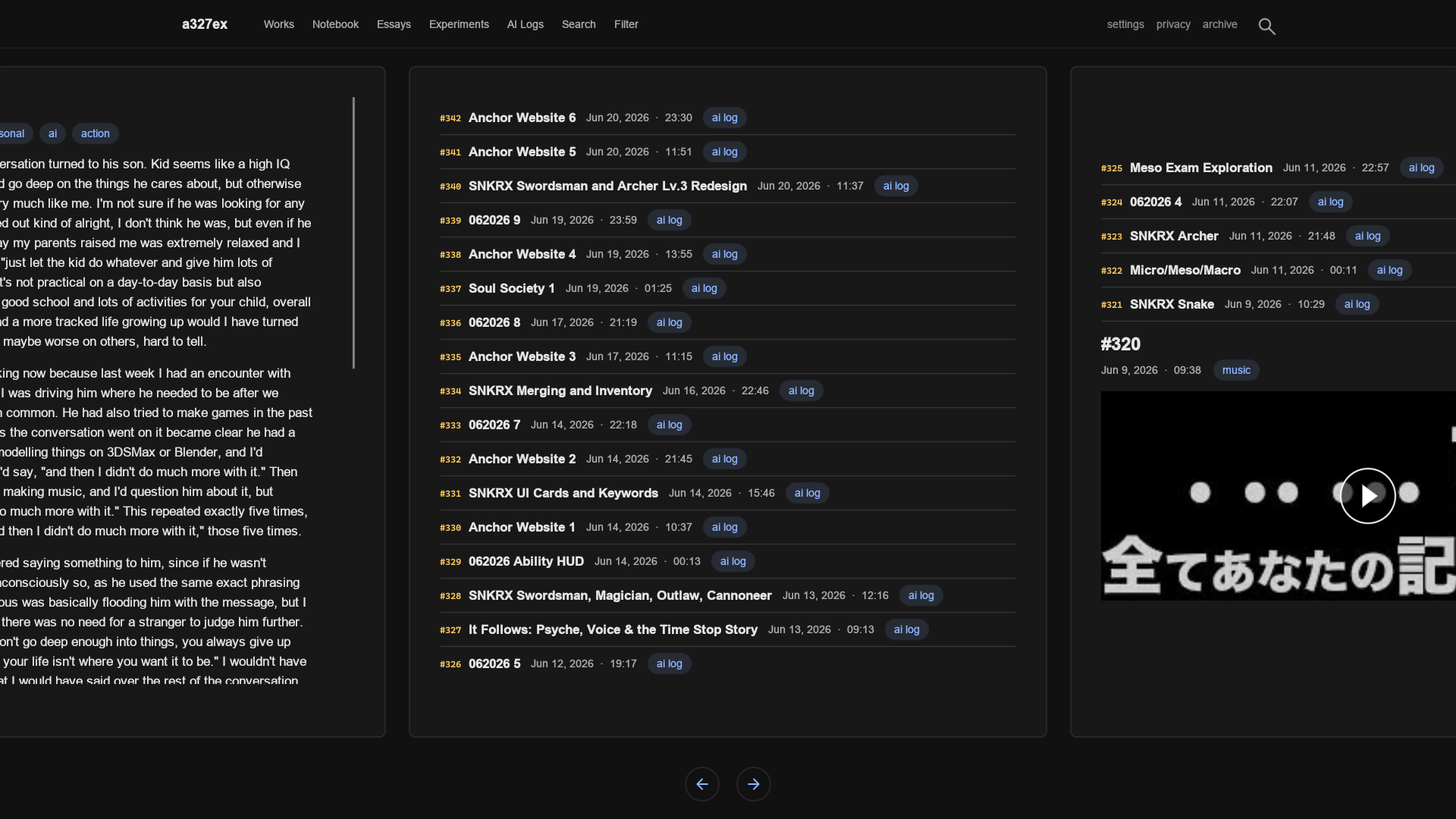This screenshot has width=1456, height=819.
Task: Open the Meso Exam Exploration entry
Action: (1200, 168)
